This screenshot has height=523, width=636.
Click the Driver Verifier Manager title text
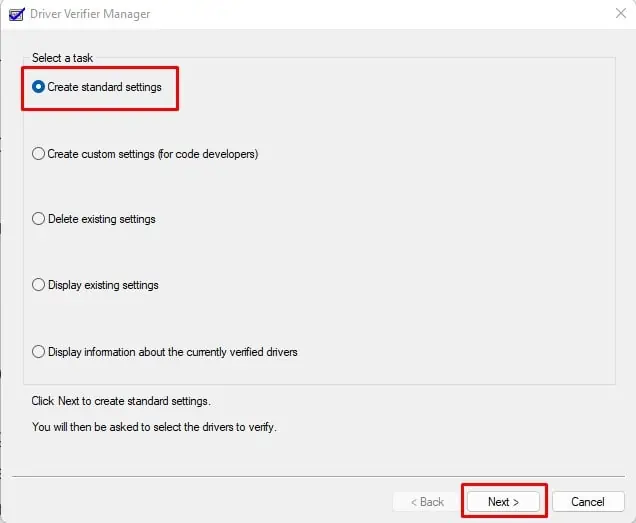point(90,14)
